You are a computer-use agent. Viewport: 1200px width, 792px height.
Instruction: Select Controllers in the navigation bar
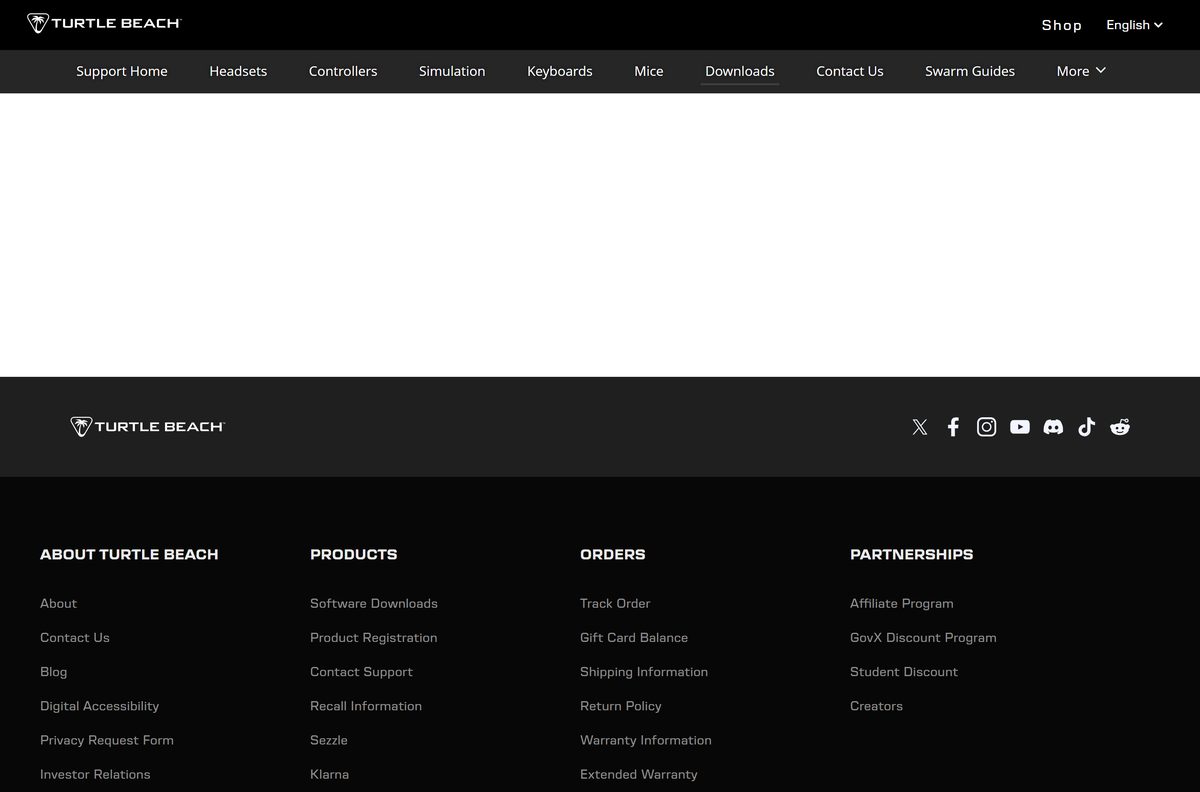point(343,71)
